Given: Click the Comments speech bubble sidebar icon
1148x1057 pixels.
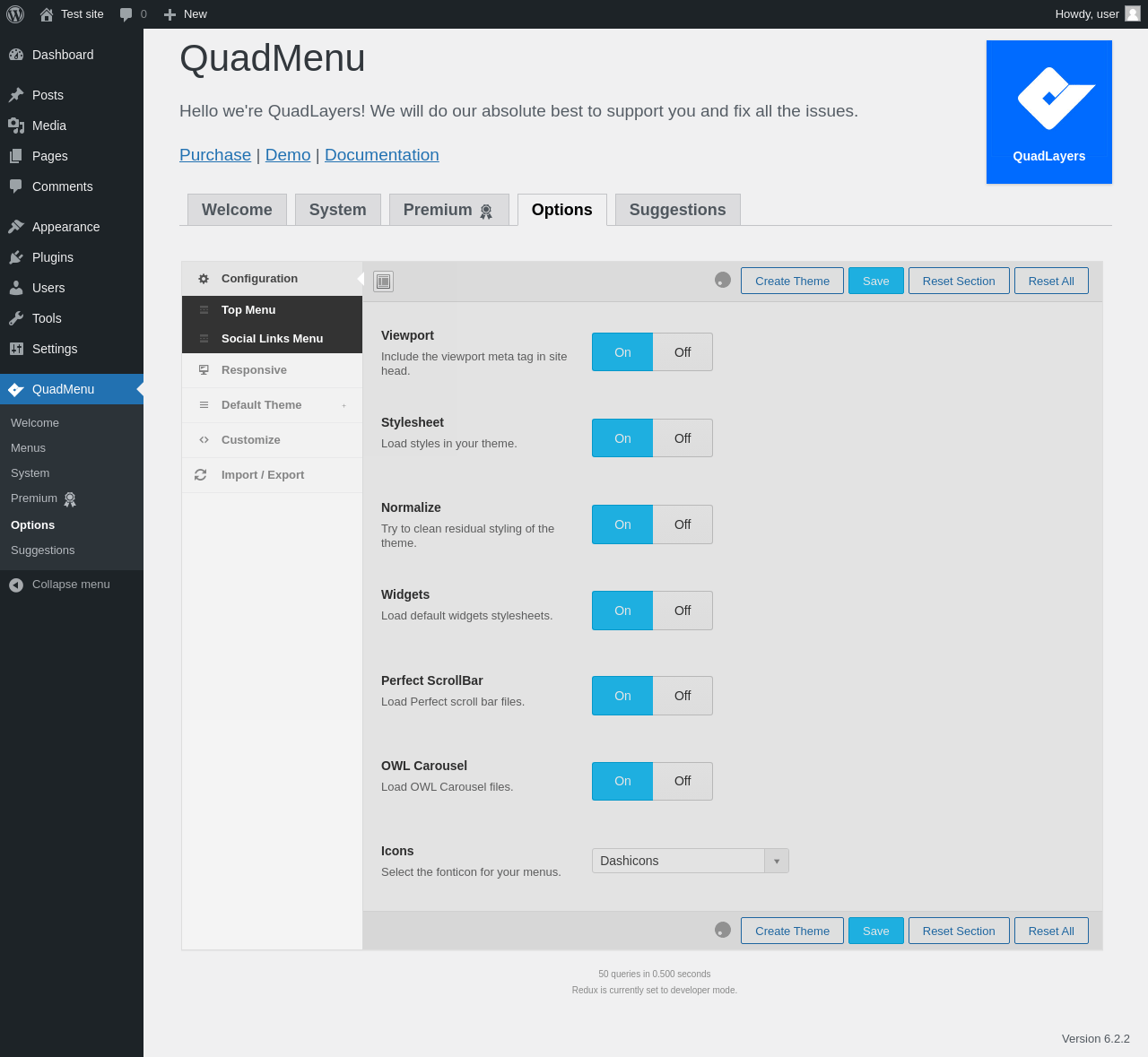Looking at the screenshot, I should pyautogui.click(x=16, y=186).
